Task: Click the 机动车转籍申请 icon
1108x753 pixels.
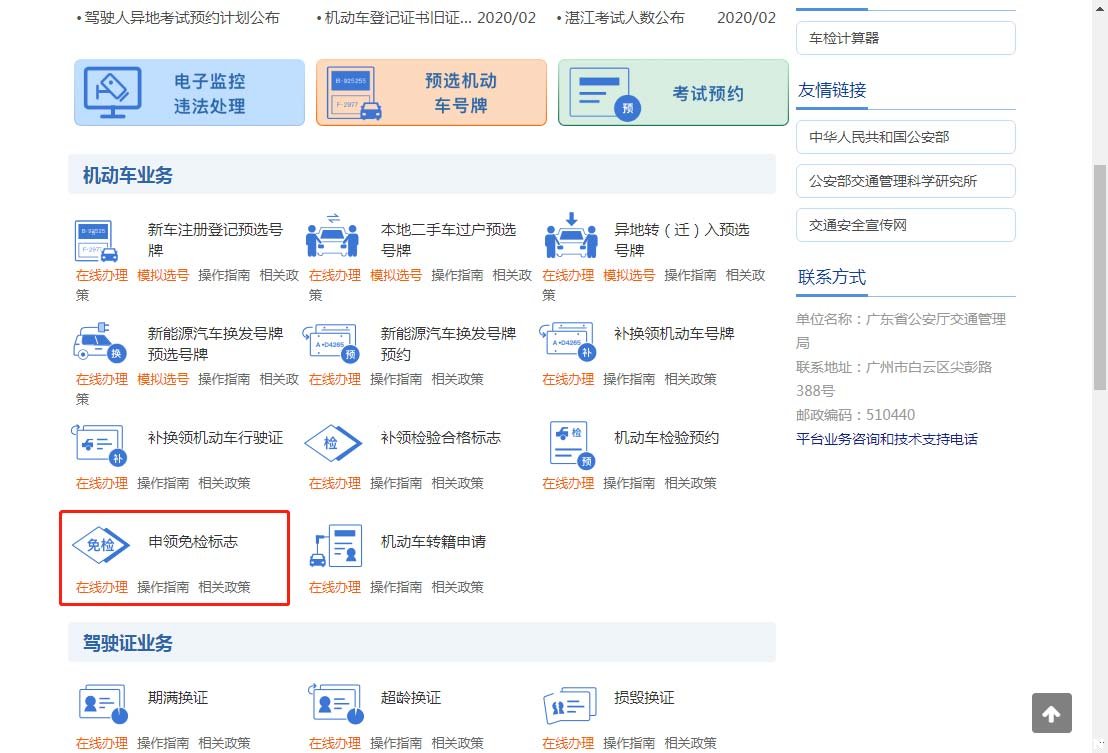Action: (x=335, y=546)
